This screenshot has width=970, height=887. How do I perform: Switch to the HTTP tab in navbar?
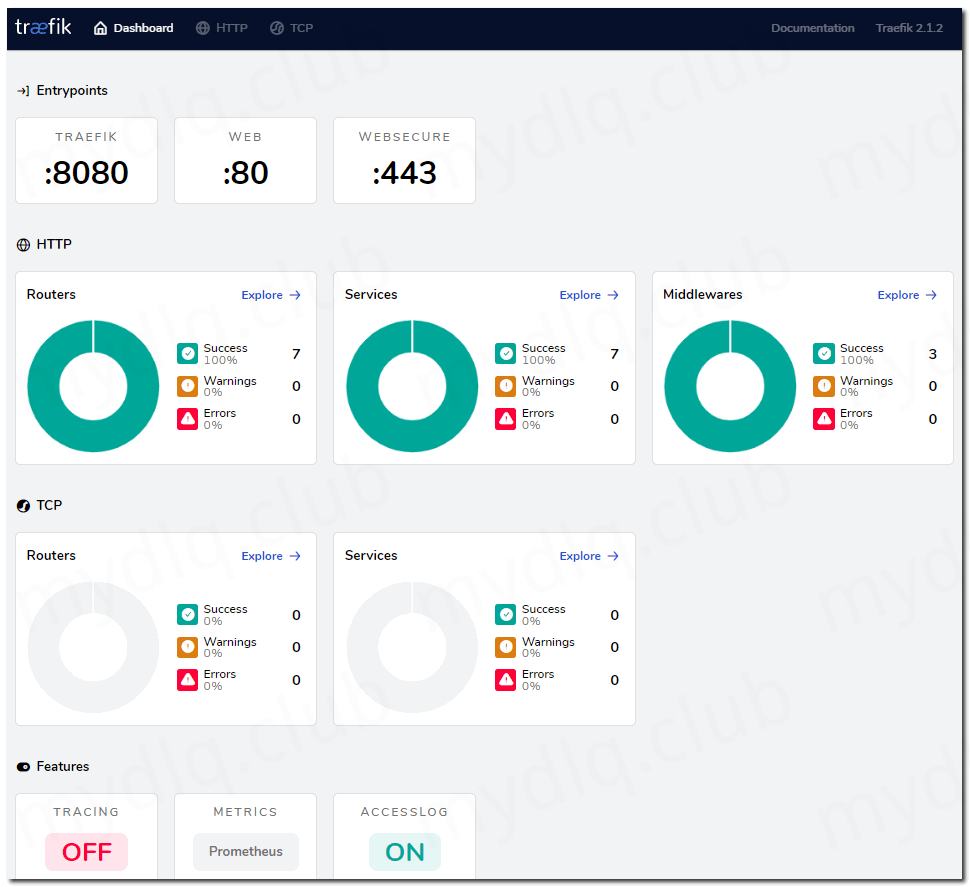222,28
